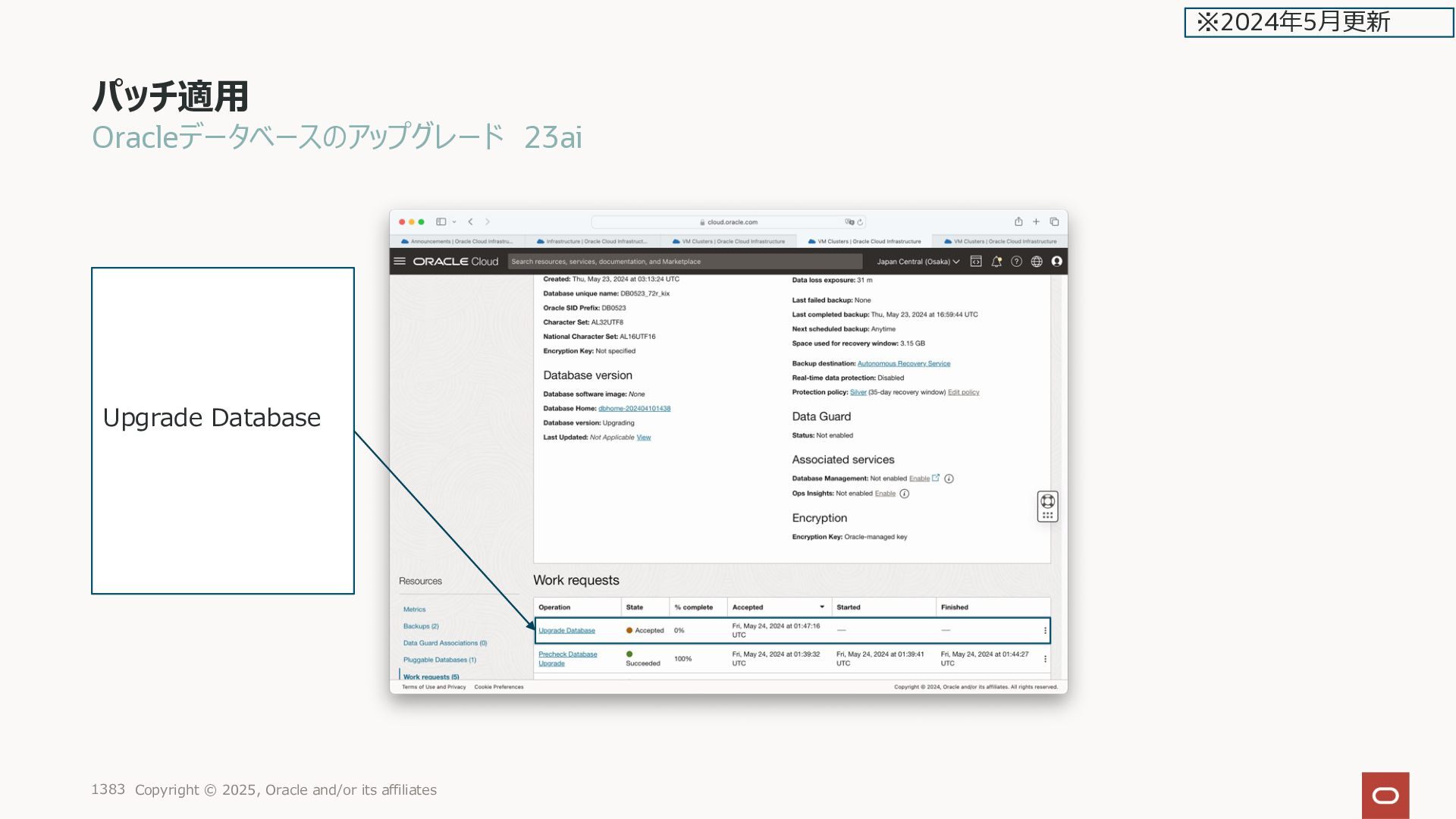Reload the page with refresh icon
This screenshot has height=819, width=1456.
pos(860,222)
